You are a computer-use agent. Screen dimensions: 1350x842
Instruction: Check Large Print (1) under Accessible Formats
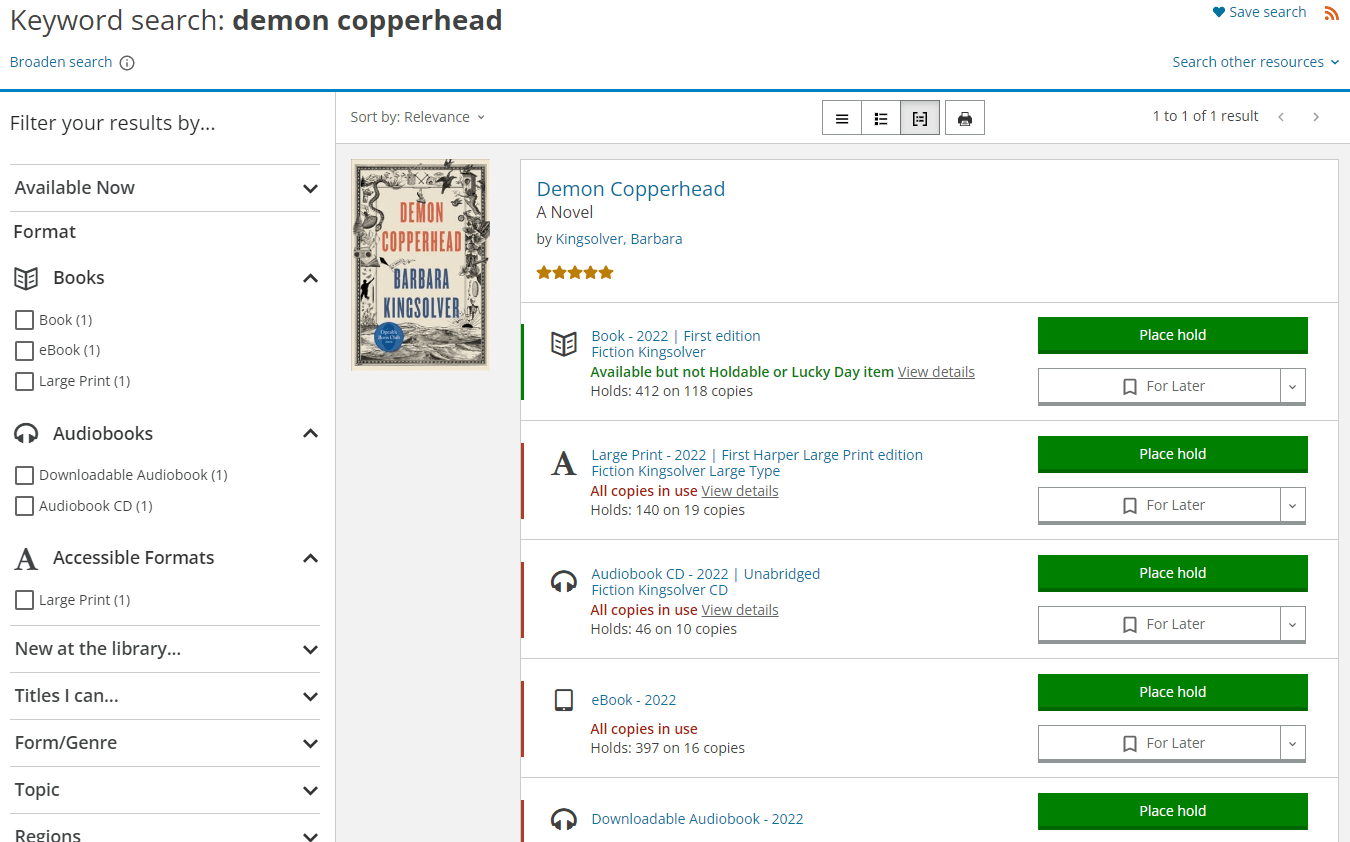24,600
